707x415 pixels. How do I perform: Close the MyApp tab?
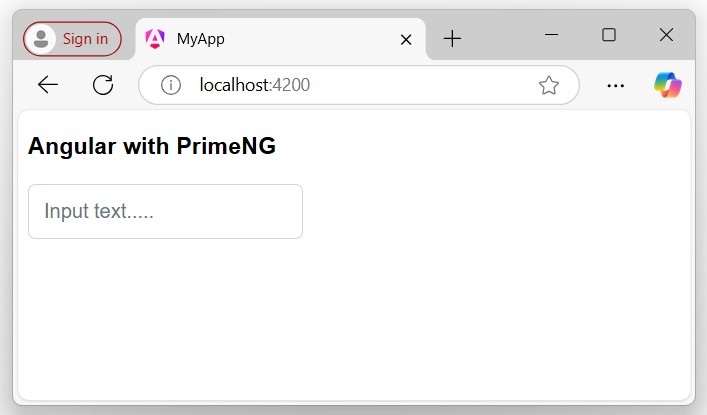406,40
